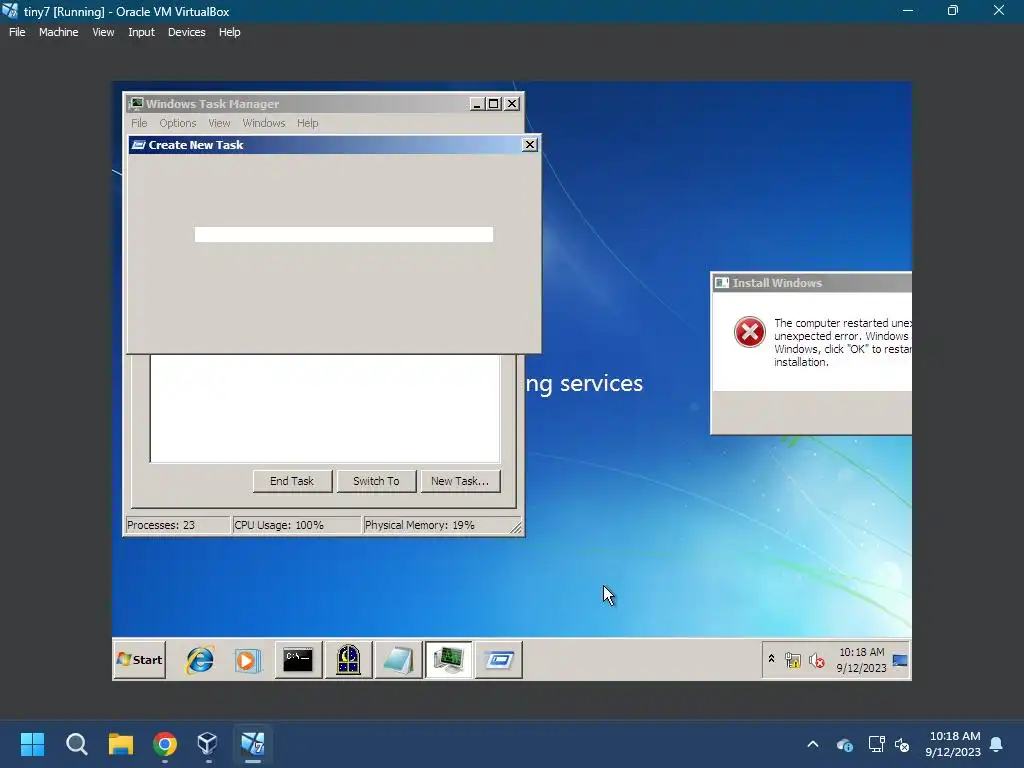Open the guest clock showing 10:18 AM
This screenshot has height=768, width=1024.
[x=861, y=660]
